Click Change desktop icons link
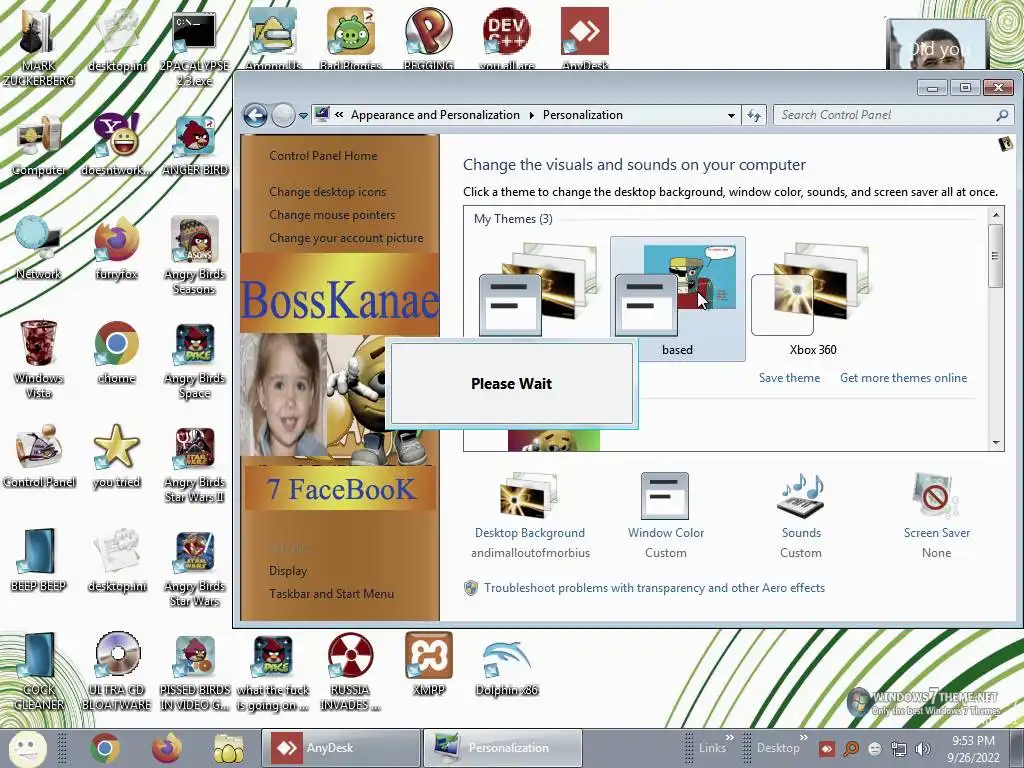This screenshot has width=1024, height=768. coord(327,192)
